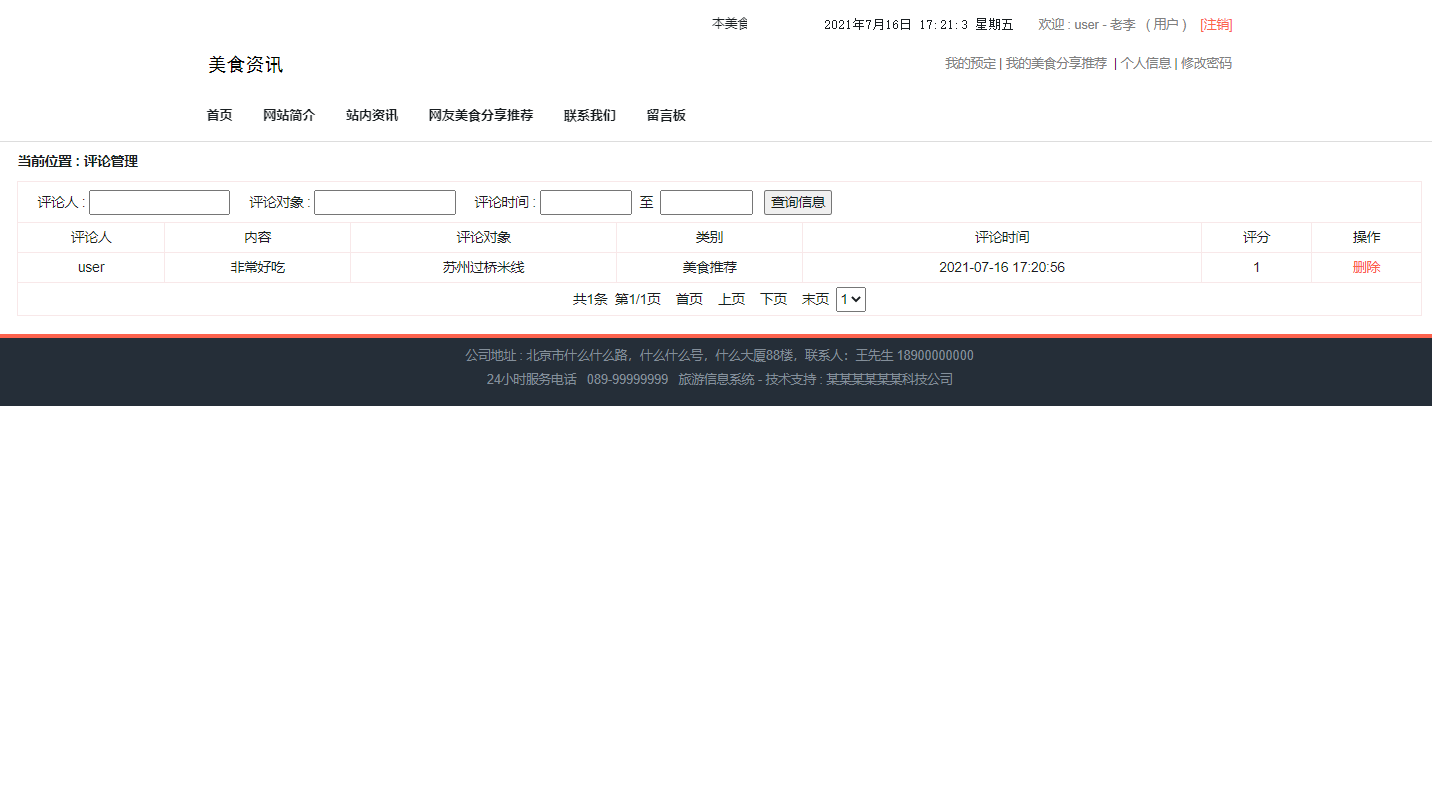Image resolution: width=1432 pixels, height=797 pixels.
Task: Click the 美食推荐 category cell
Action: 710,267
